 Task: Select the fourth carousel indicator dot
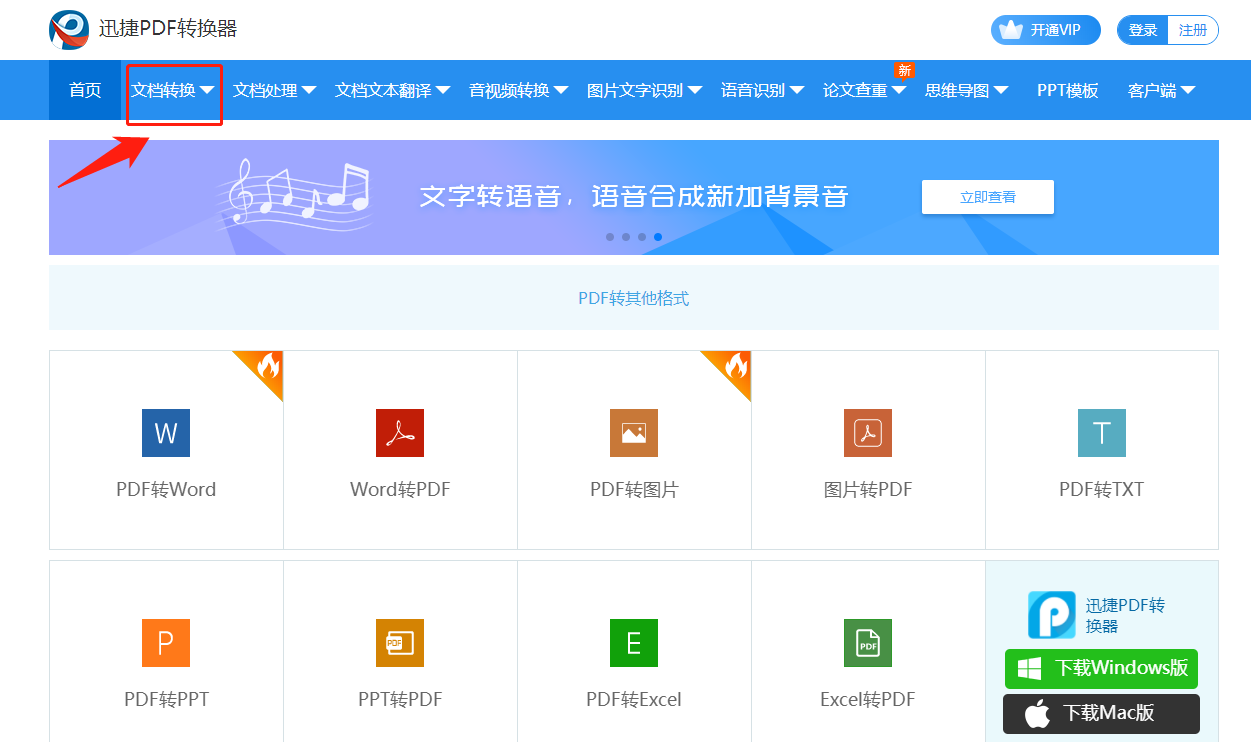657,237
